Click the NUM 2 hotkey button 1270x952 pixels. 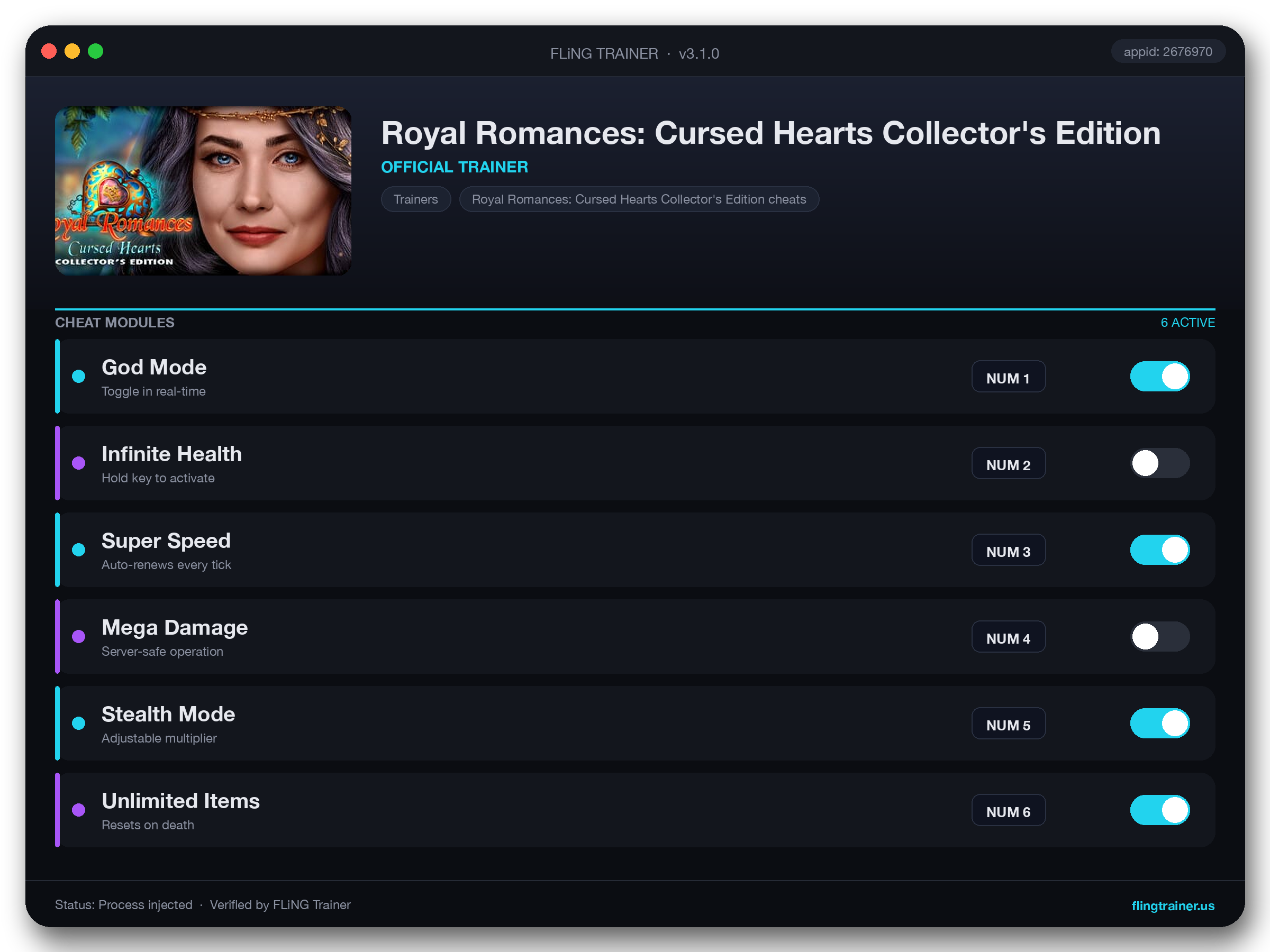pyautogui.click(x=1008, y=463)
